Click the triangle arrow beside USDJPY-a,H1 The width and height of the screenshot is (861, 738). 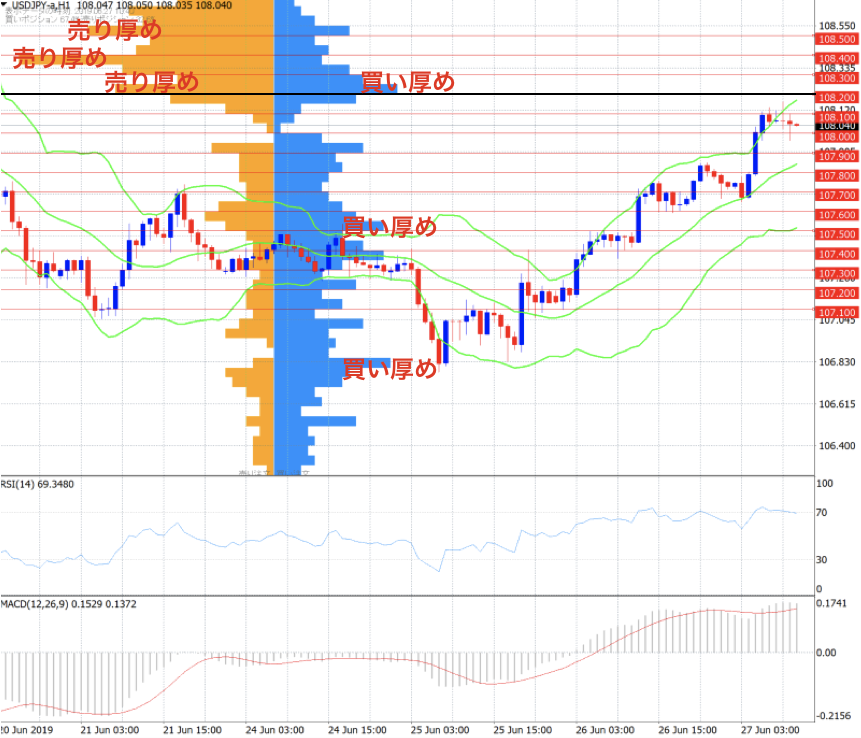(4, 5)
